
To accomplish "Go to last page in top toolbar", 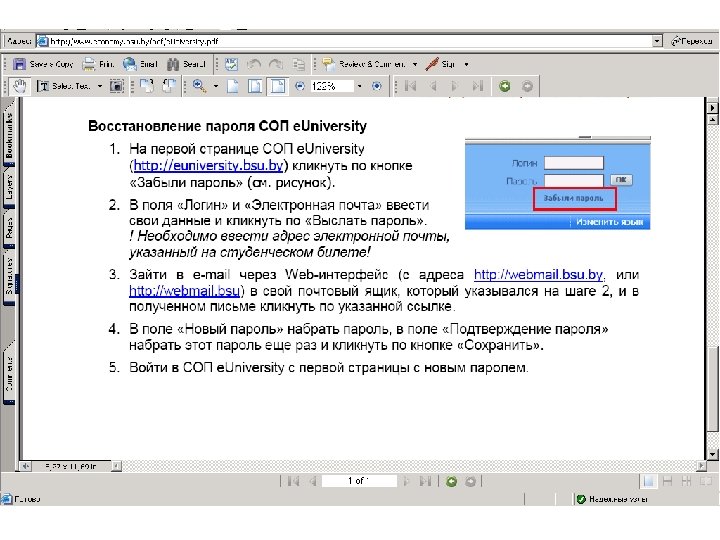I will coord(478,86).
